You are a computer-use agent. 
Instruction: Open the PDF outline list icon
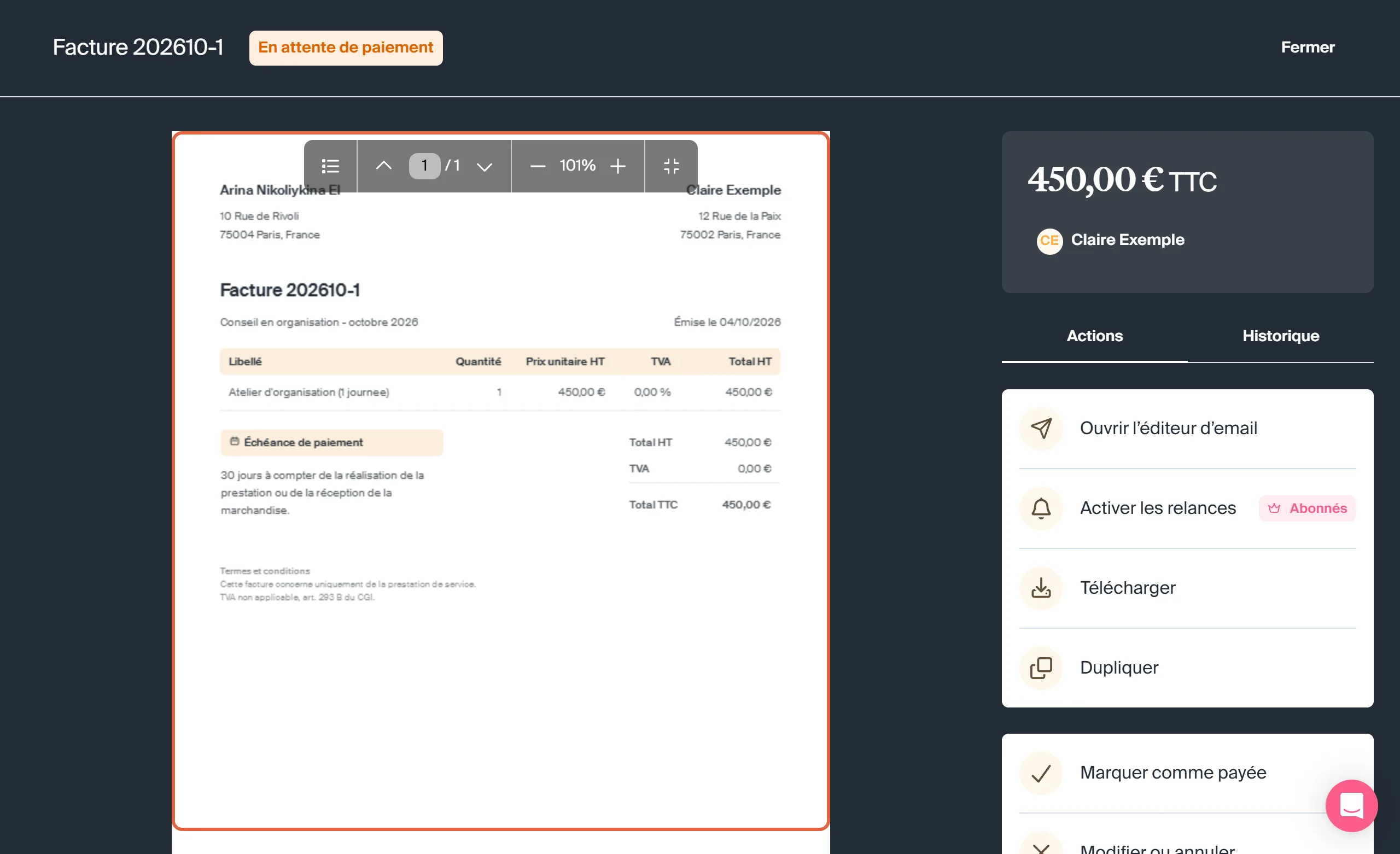[330, 166]
